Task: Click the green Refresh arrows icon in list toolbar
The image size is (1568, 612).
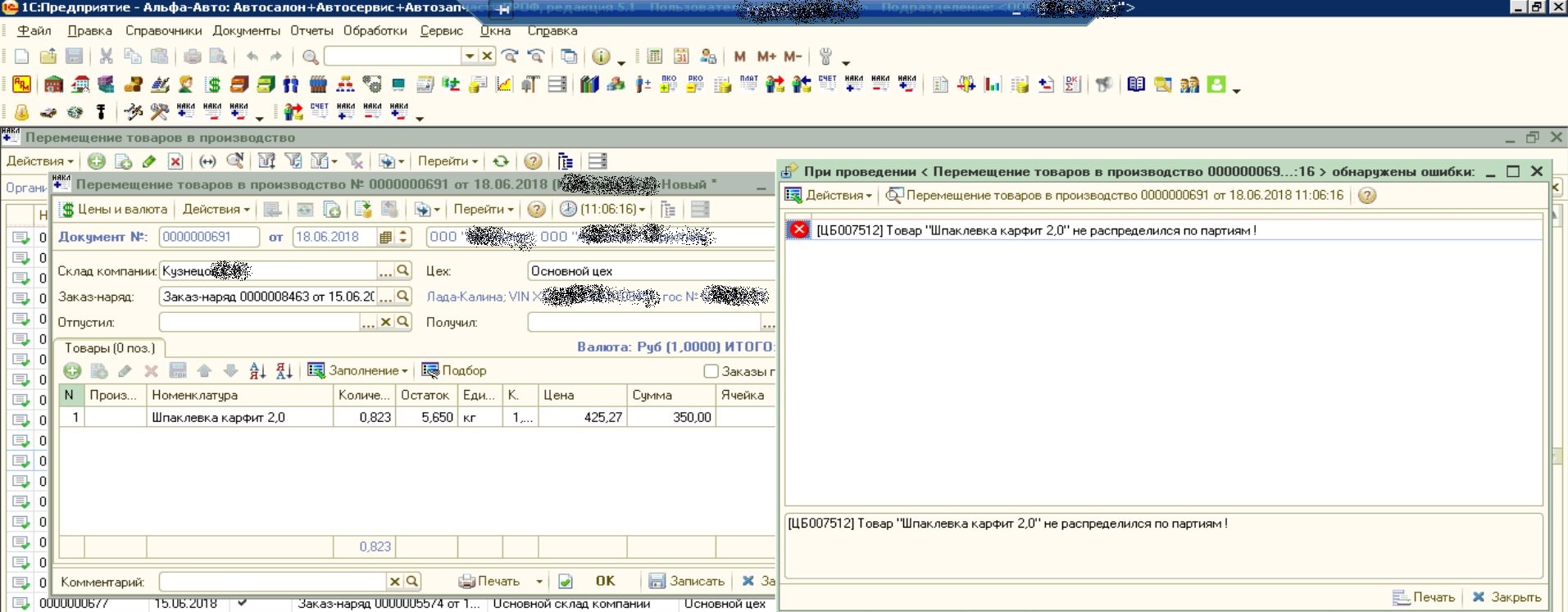Action: (x=501, y=161)
